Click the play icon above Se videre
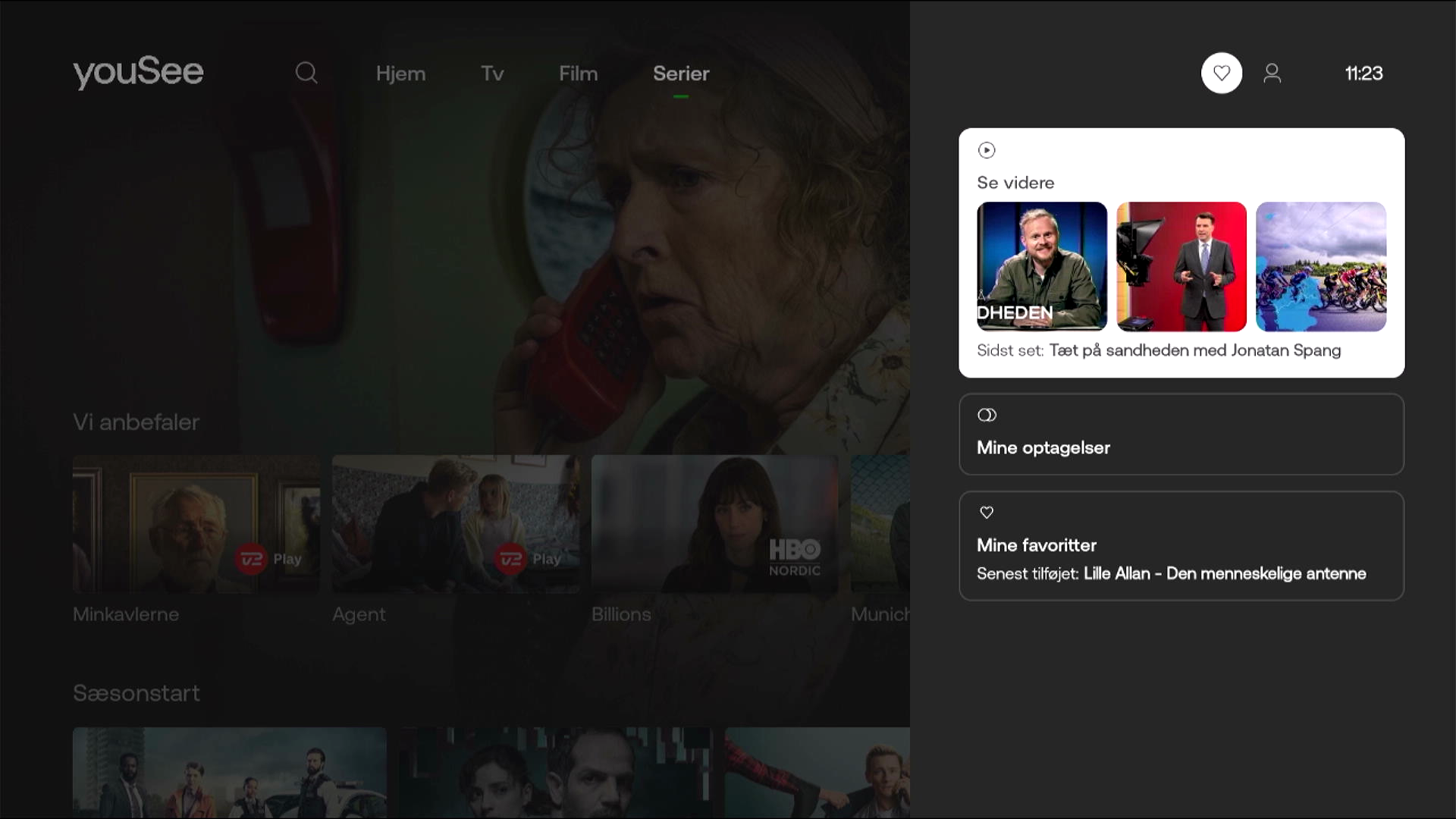This screenshot has width=1456, height=819. click(x=987, y=150)
